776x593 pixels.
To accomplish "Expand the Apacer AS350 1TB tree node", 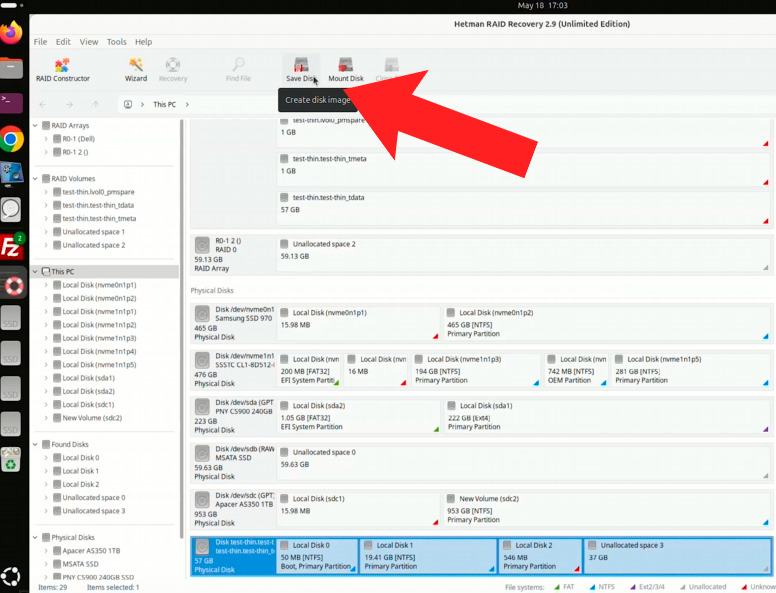I will 46,551.
